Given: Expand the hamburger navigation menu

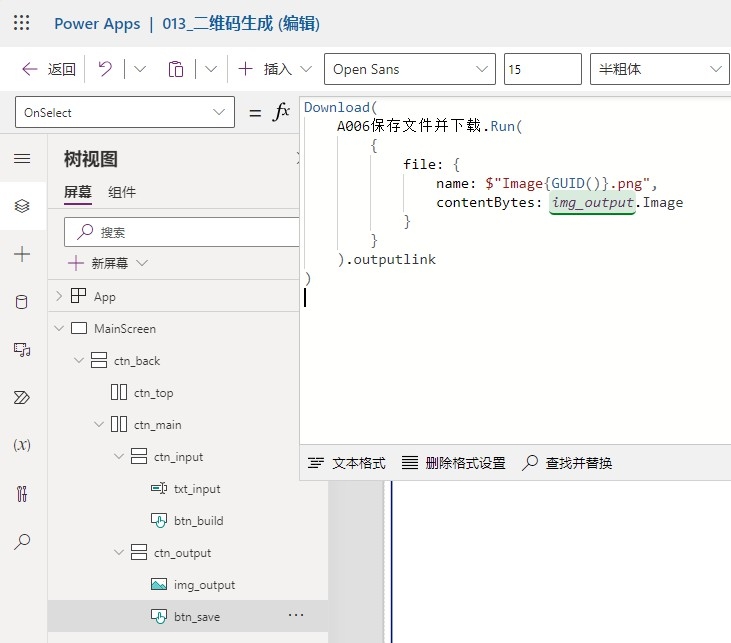Looking at the screenshot, I should point(22,159).
